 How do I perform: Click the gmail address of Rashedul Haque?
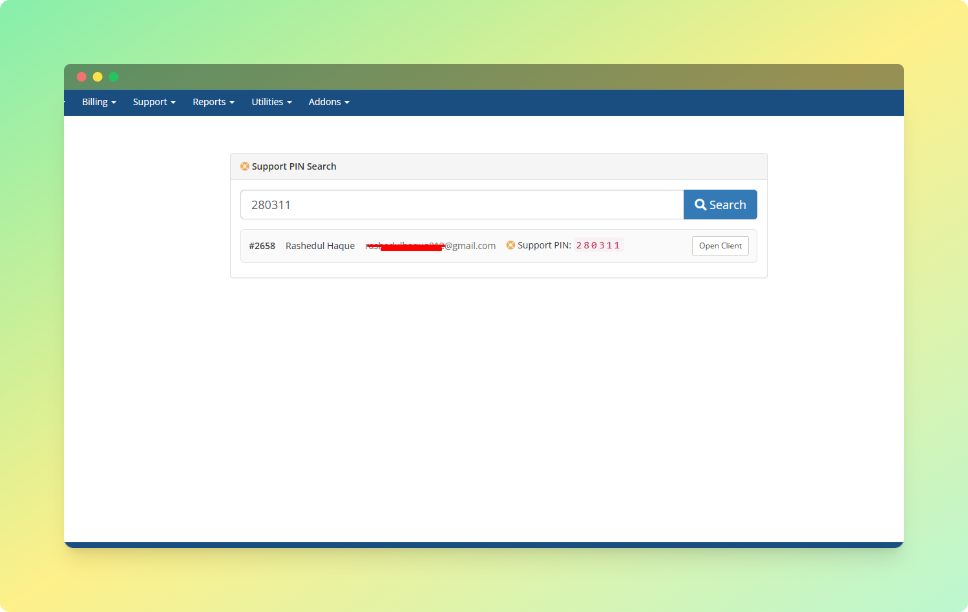tap(430, 245)
